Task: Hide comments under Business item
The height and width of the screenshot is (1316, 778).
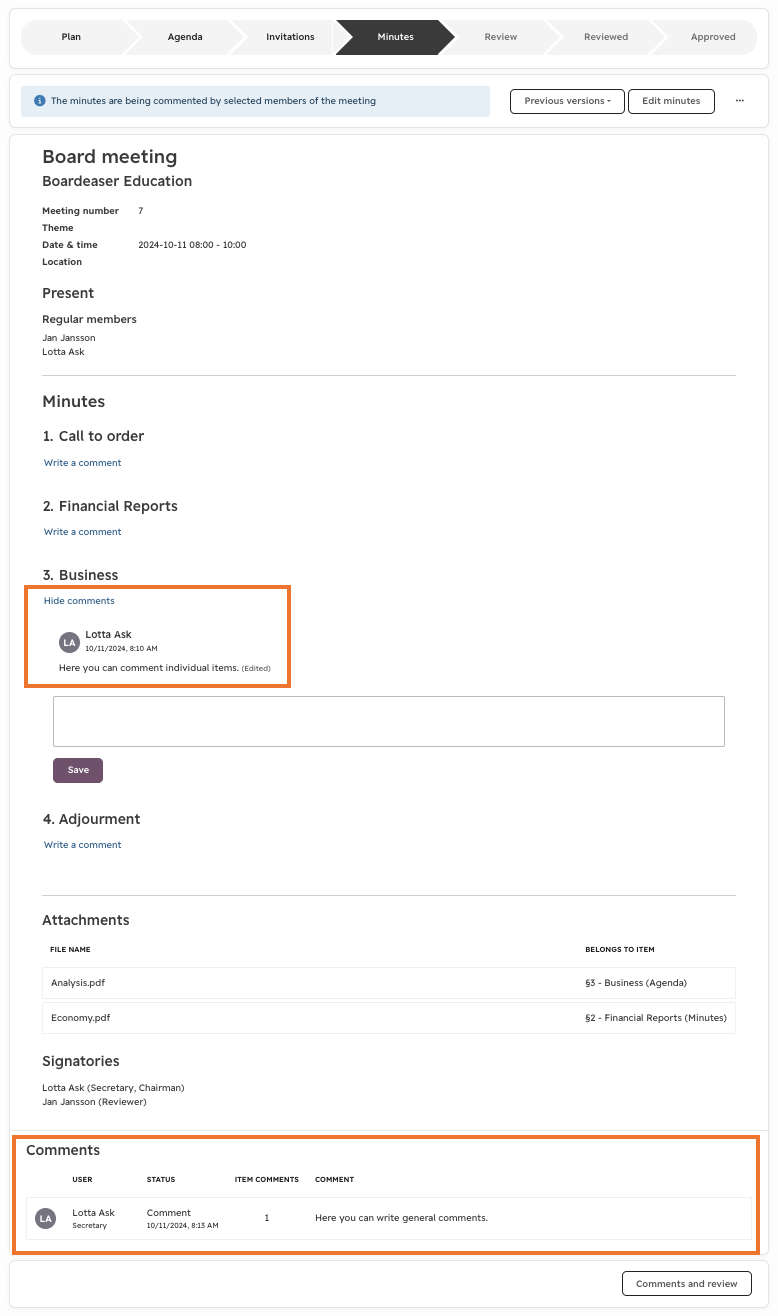Action: coord(79,601)
